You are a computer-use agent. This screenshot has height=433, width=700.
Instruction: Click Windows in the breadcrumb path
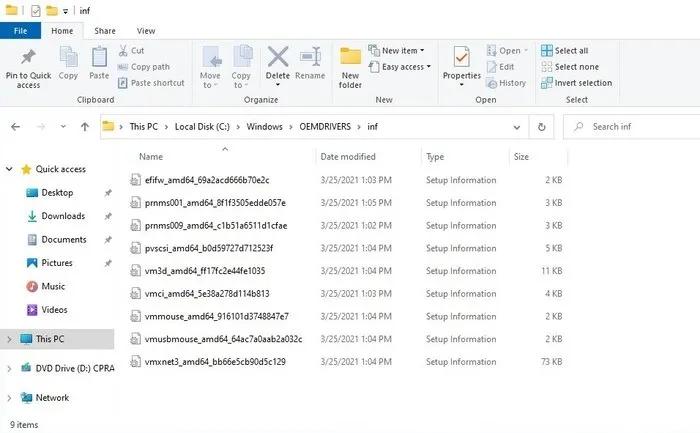265,127
